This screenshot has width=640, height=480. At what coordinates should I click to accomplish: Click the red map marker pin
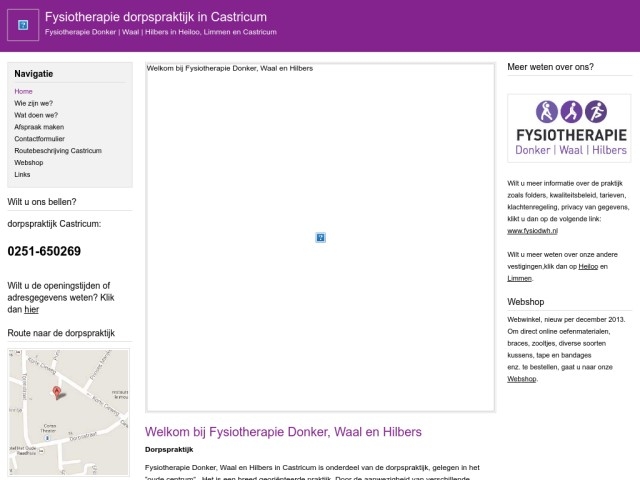pyautogui.click(x=57, y=393)
